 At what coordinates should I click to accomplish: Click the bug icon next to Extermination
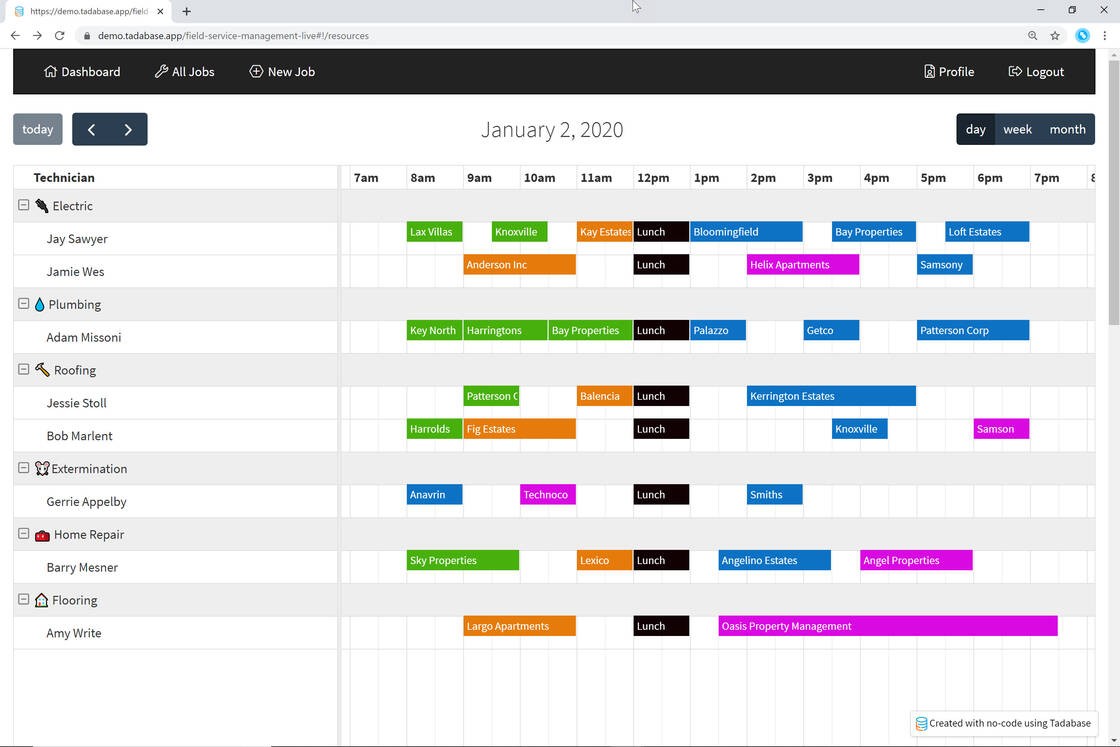(42, 468)
